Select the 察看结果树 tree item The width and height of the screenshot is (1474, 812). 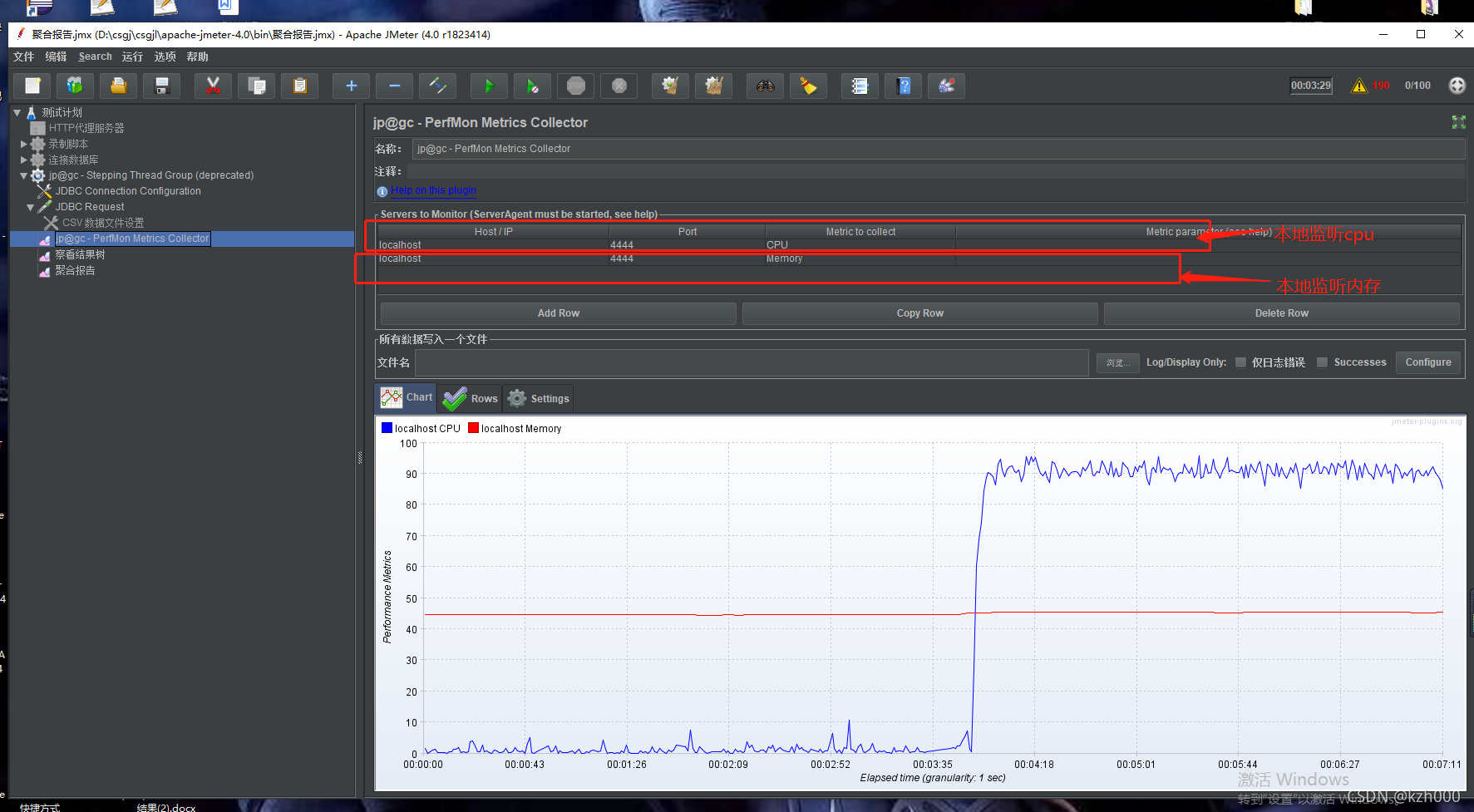tap(80, 254)
